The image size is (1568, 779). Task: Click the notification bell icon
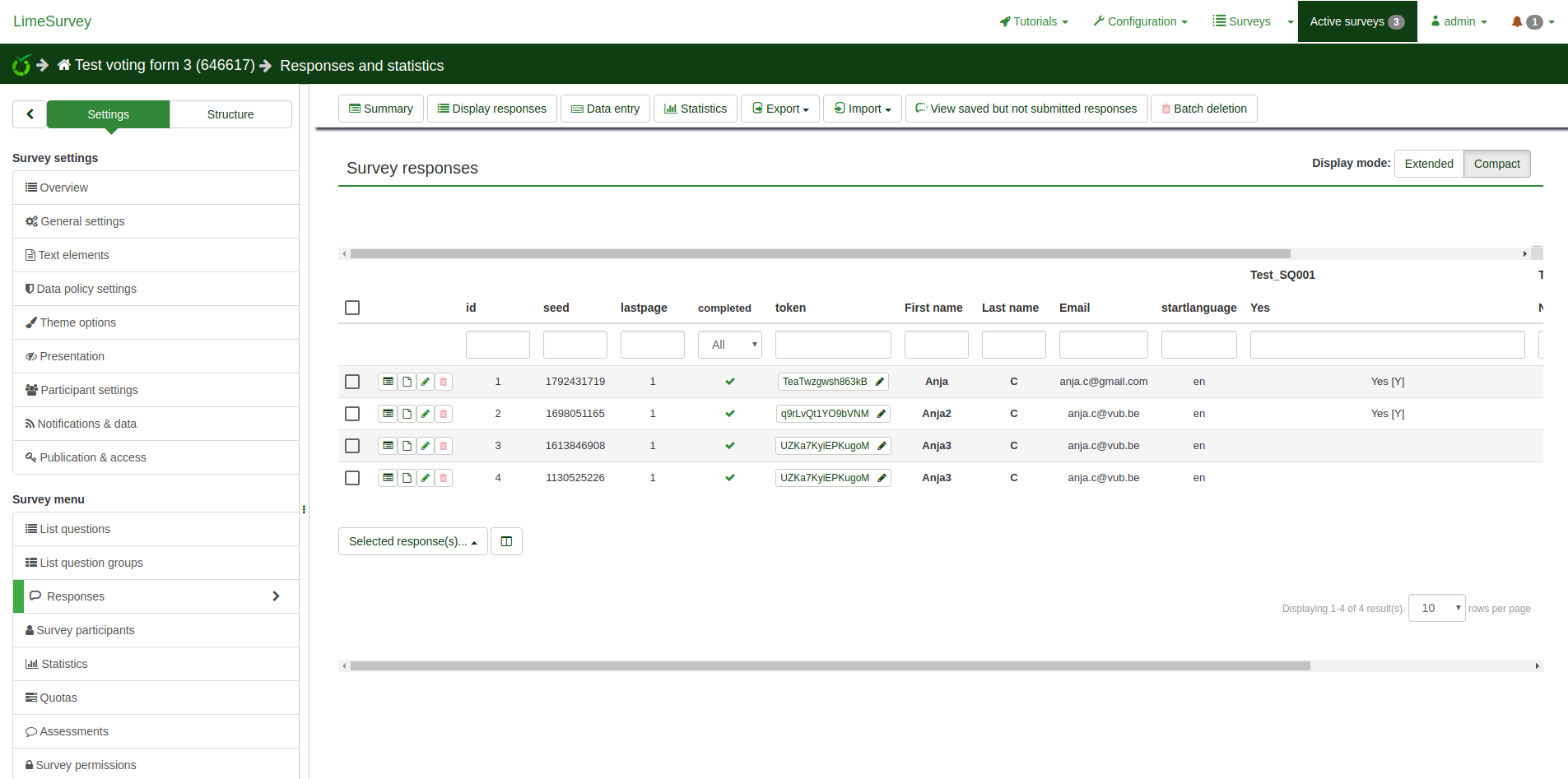(x=1517, y=21)
